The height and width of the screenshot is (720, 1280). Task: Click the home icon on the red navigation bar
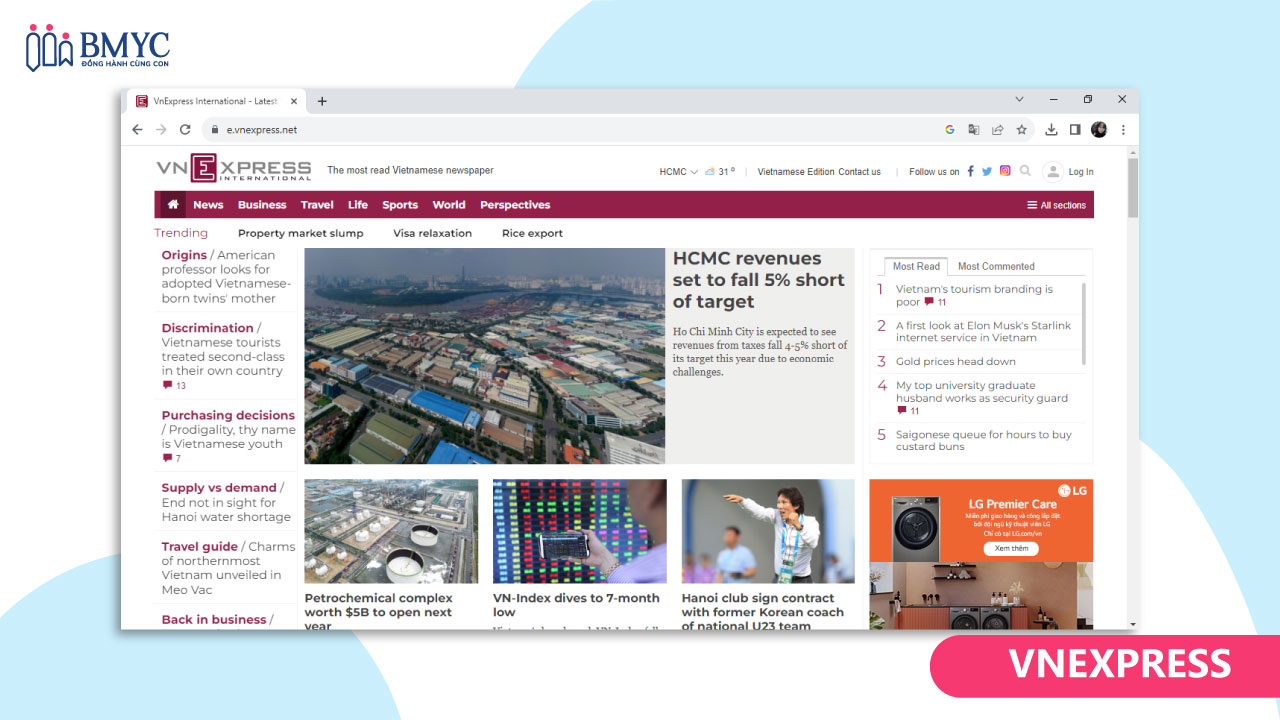[172, 204]
